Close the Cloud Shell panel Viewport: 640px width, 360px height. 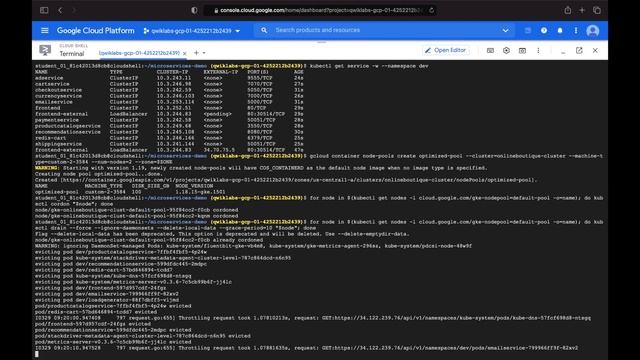pos(595,51)
